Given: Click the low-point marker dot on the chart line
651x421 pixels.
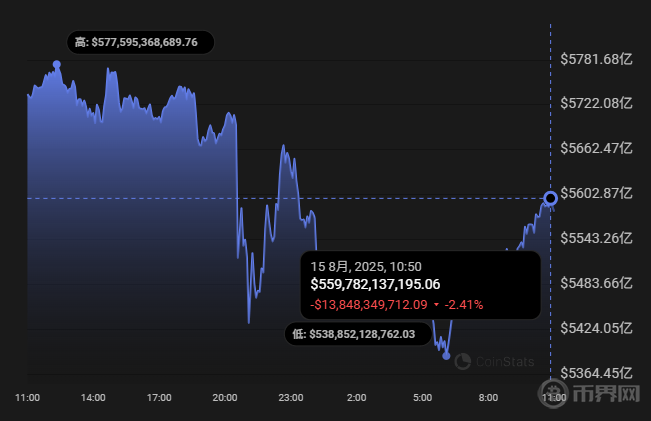Looking at the screenshot, I should tap(446, 355).
